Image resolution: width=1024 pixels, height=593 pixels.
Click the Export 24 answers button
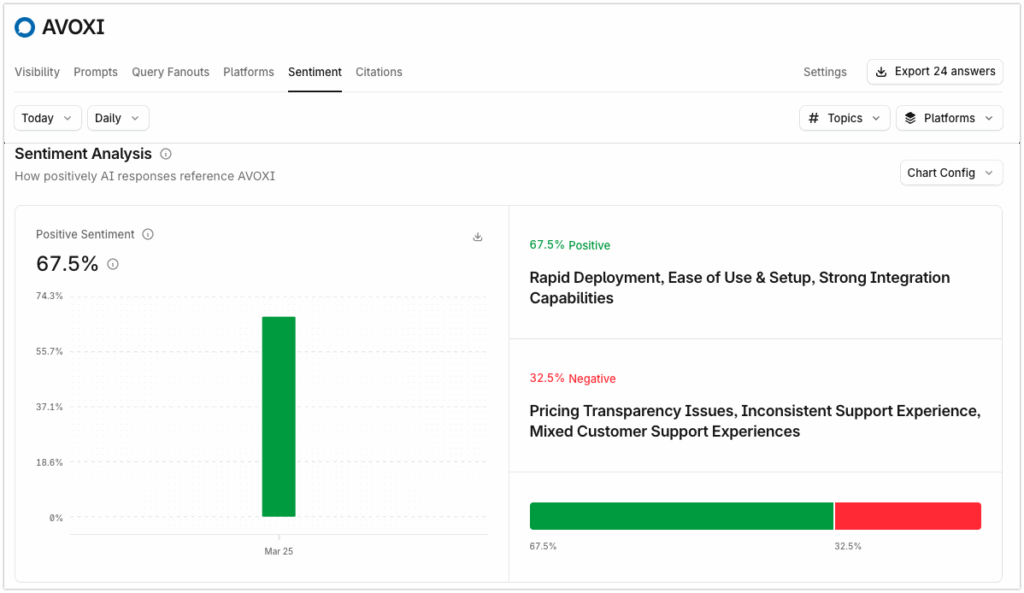[934, 71]
